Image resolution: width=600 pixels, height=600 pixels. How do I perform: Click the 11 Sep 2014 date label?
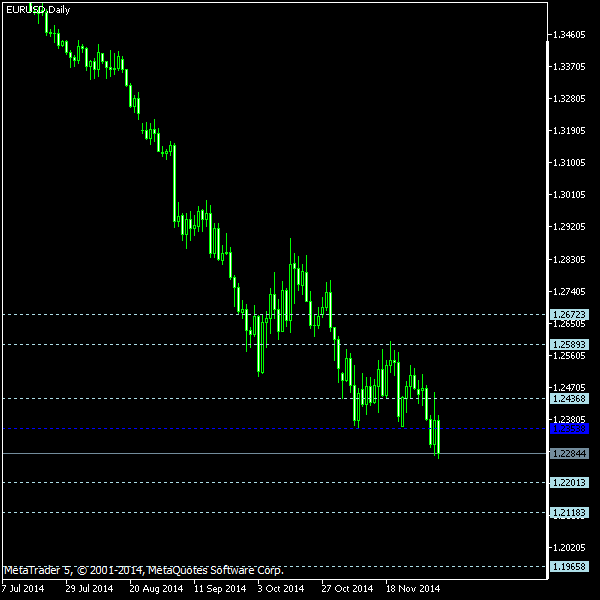[220, 589]
